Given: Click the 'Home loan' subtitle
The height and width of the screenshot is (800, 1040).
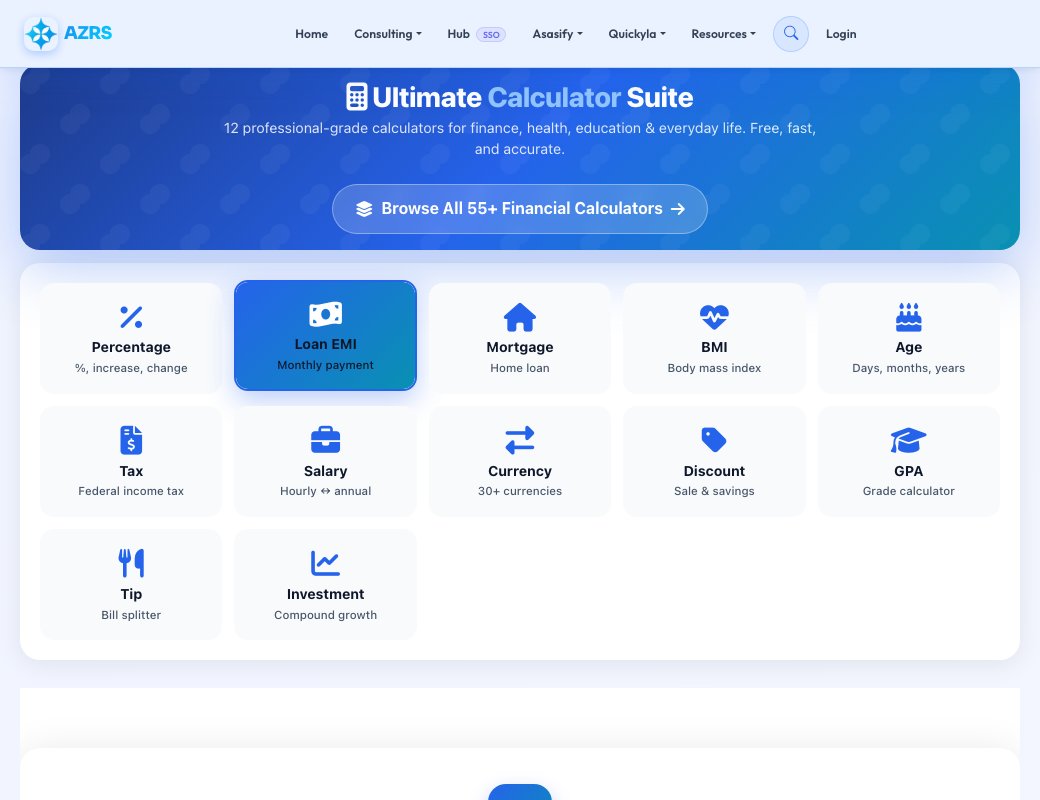Looking at the screenshot, I should 520,368.
